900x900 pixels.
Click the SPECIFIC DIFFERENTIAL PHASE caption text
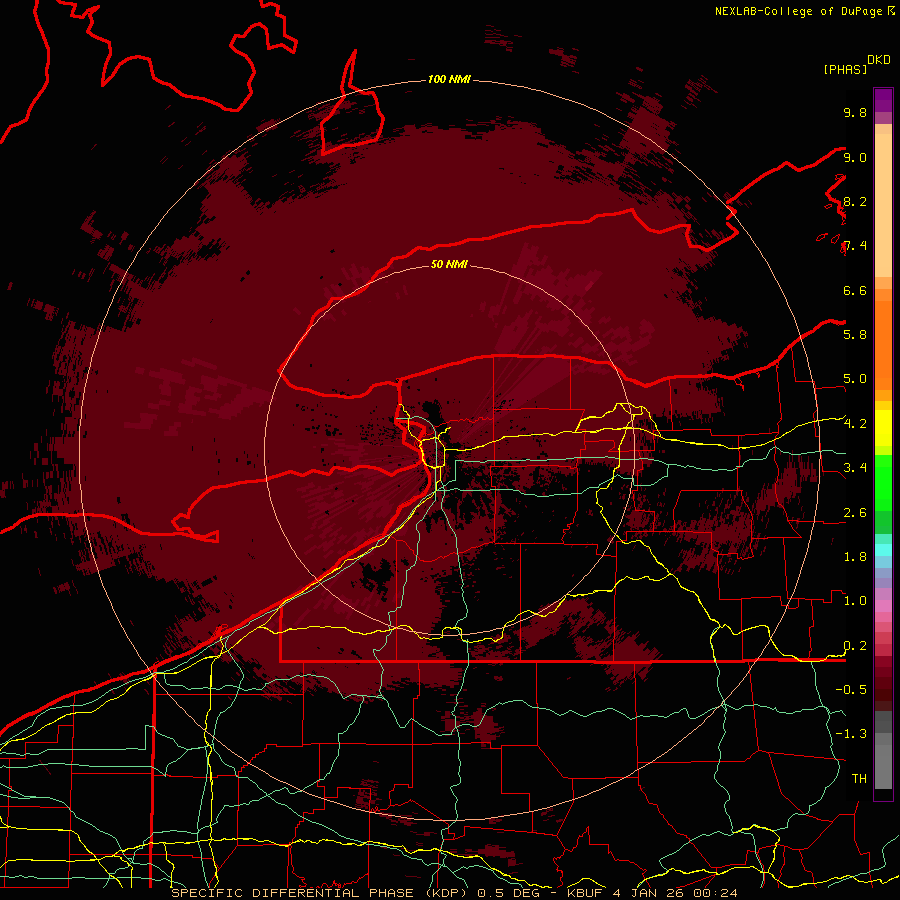[x=292, y=893]
